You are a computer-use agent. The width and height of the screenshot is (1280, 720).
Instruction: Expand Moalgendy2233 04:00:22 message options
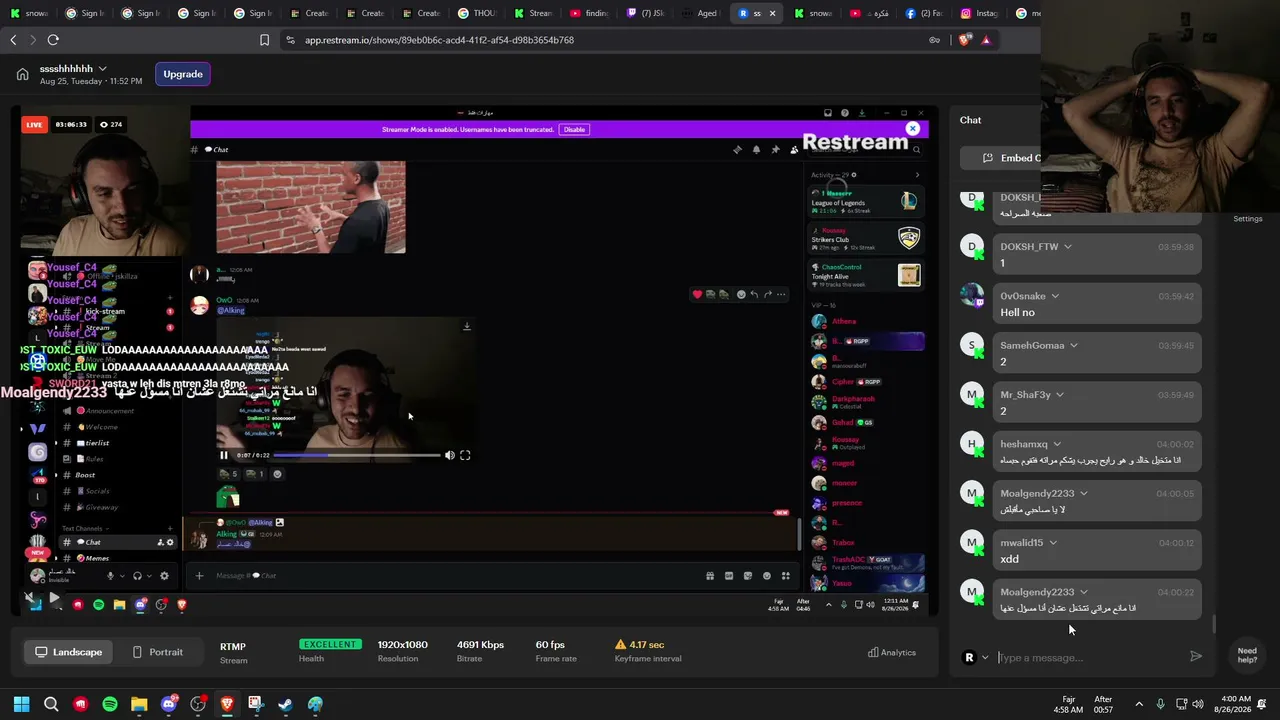pos(1083,592)
